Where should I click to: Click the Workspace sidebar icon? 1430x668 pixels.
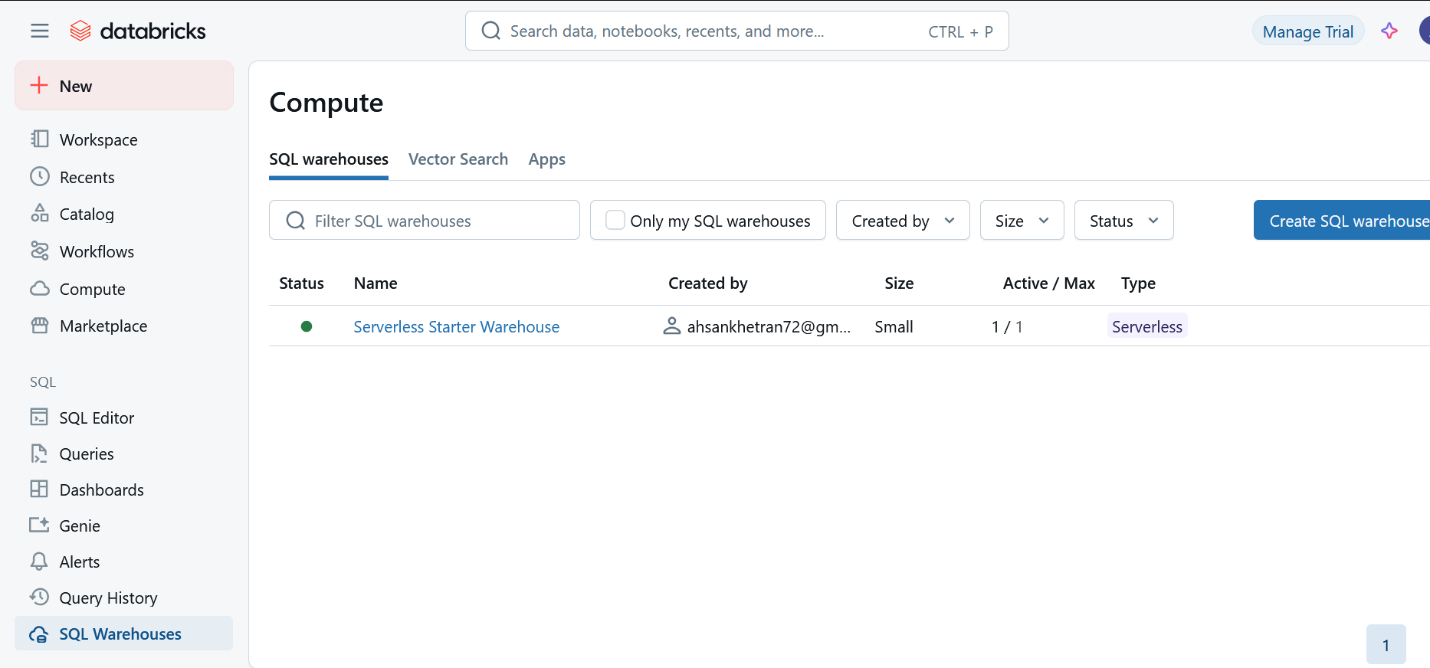(40, 139)
